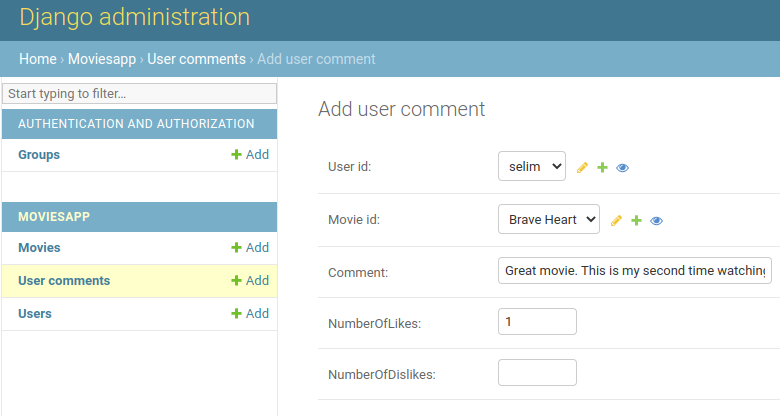Select Movies in the sidebar
The image size is (780, 416).
tap(39, 248)
